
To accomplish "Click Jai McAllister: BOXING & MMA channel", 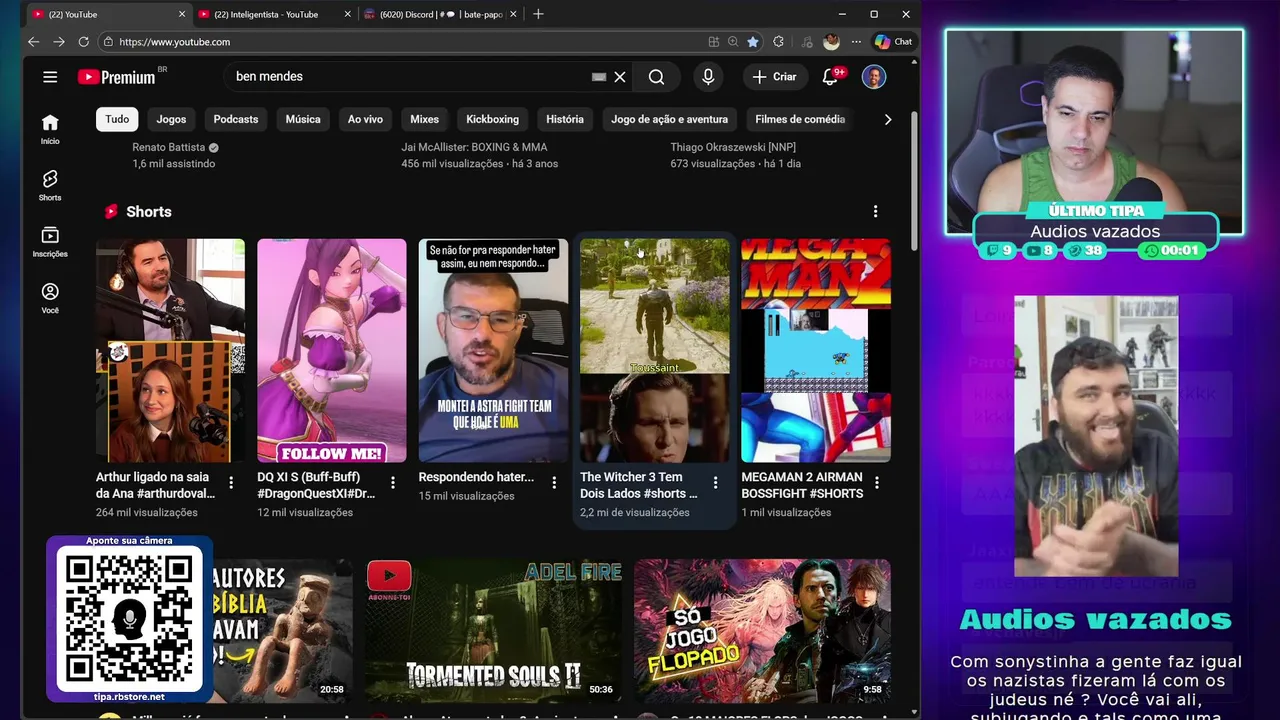I will pyautogui.click(x=474, y=147).
